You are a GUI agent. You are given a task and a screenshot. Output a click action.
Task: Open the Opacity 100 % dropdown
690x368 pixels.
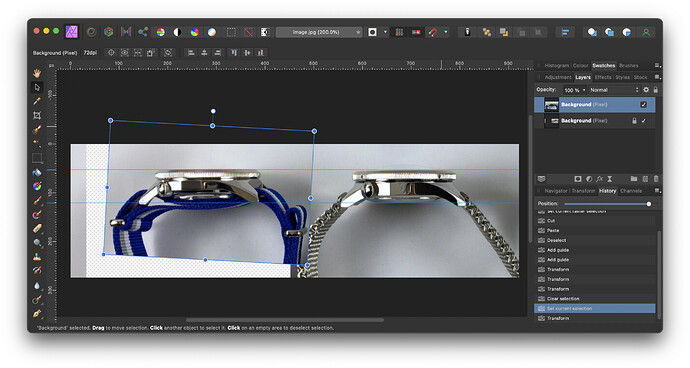coord(575,90)
